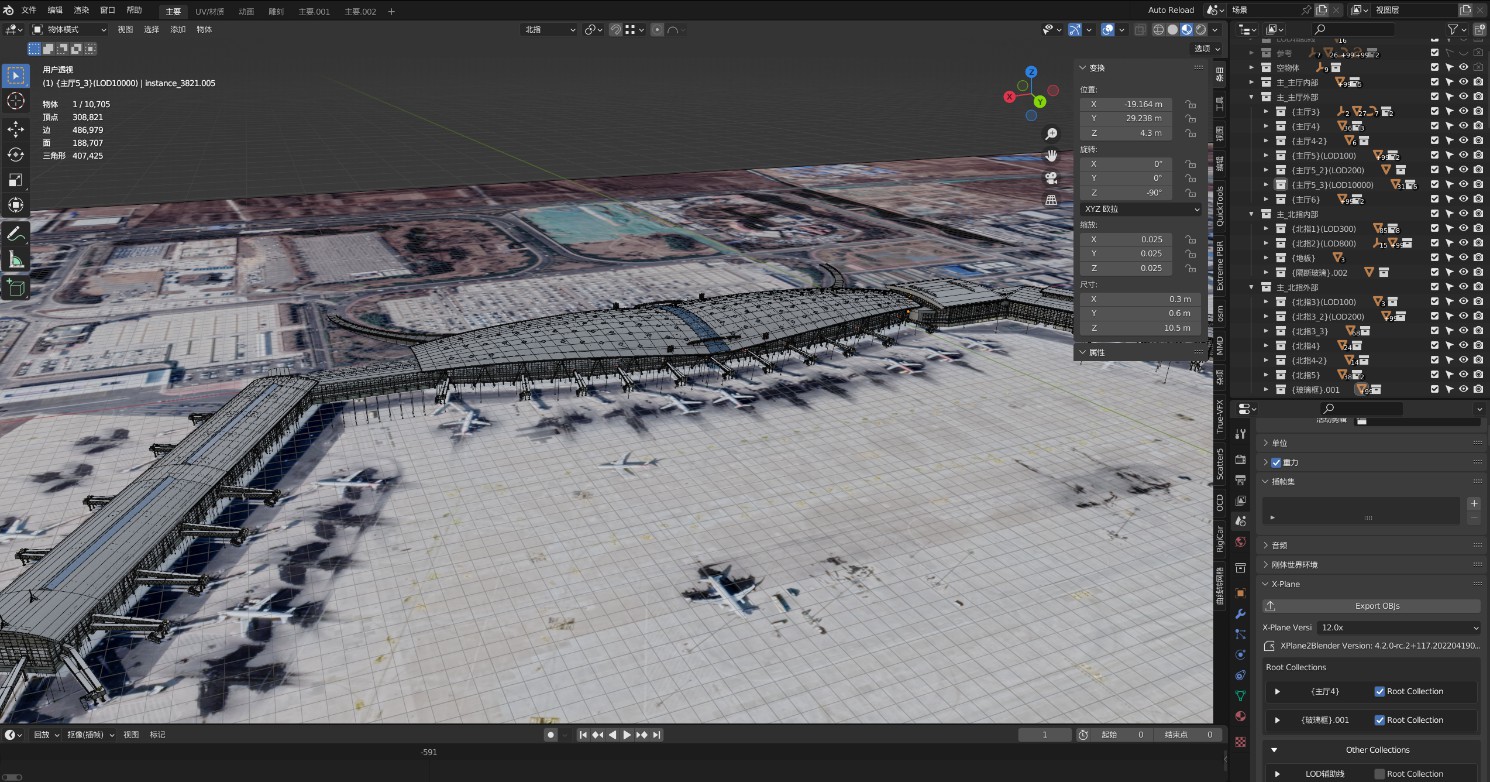Choose the Measure tool
The height and width of the screenshot is (782, 1490).
(16, 260)
